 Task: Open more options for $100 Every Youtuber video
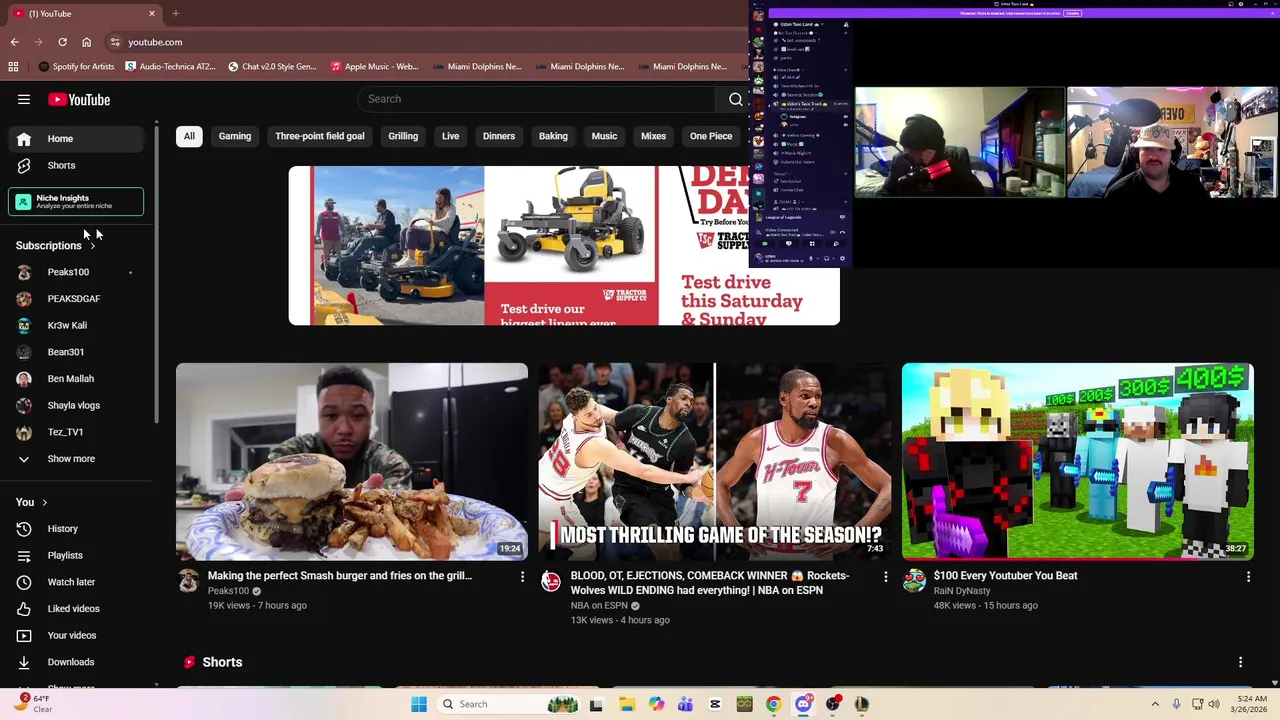coord(1248,577)
